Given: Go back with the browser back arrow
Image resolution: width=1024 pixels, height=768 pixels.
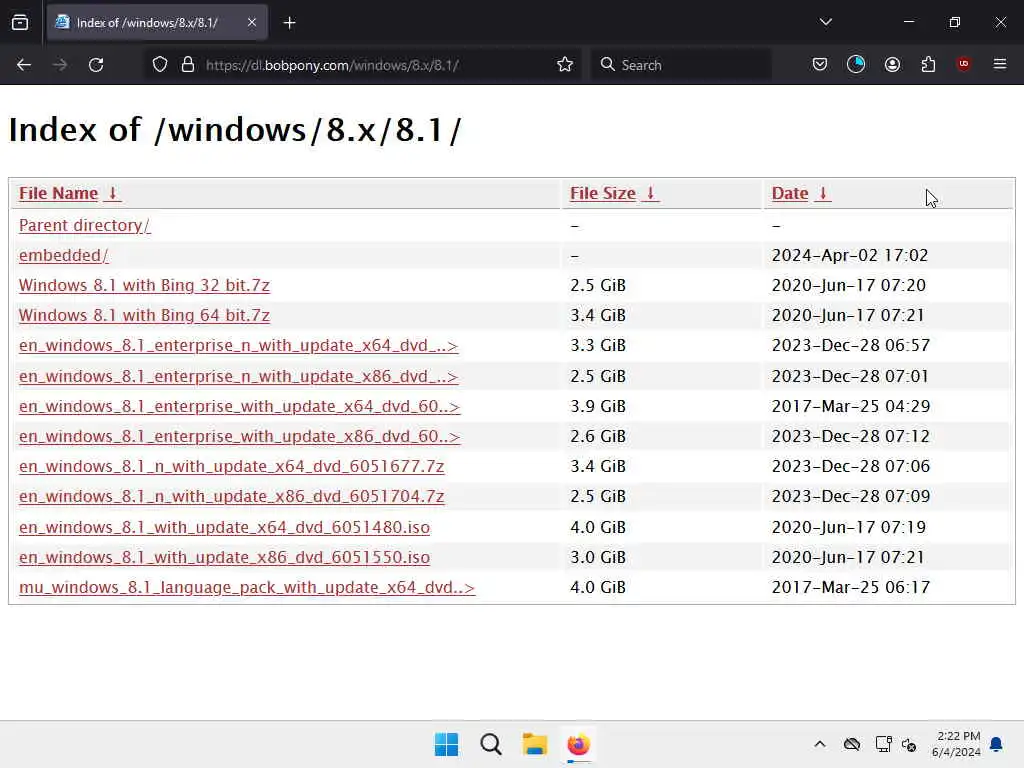Looking at the screenshot, I should tap(24, 65).
